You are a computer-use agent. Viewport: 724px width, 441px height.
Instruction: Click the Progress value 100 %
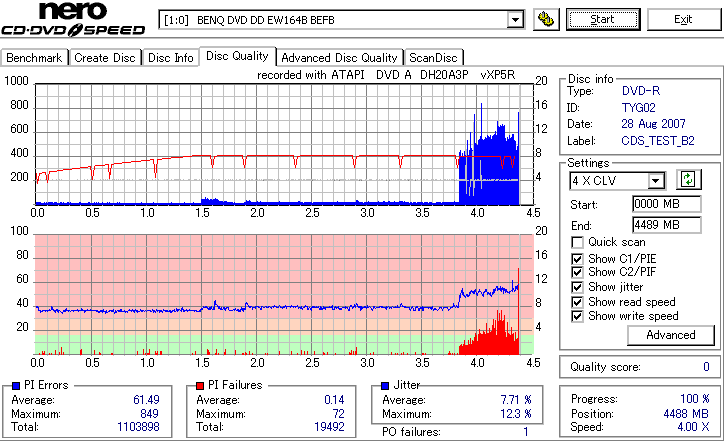click(x=695, y=399)
